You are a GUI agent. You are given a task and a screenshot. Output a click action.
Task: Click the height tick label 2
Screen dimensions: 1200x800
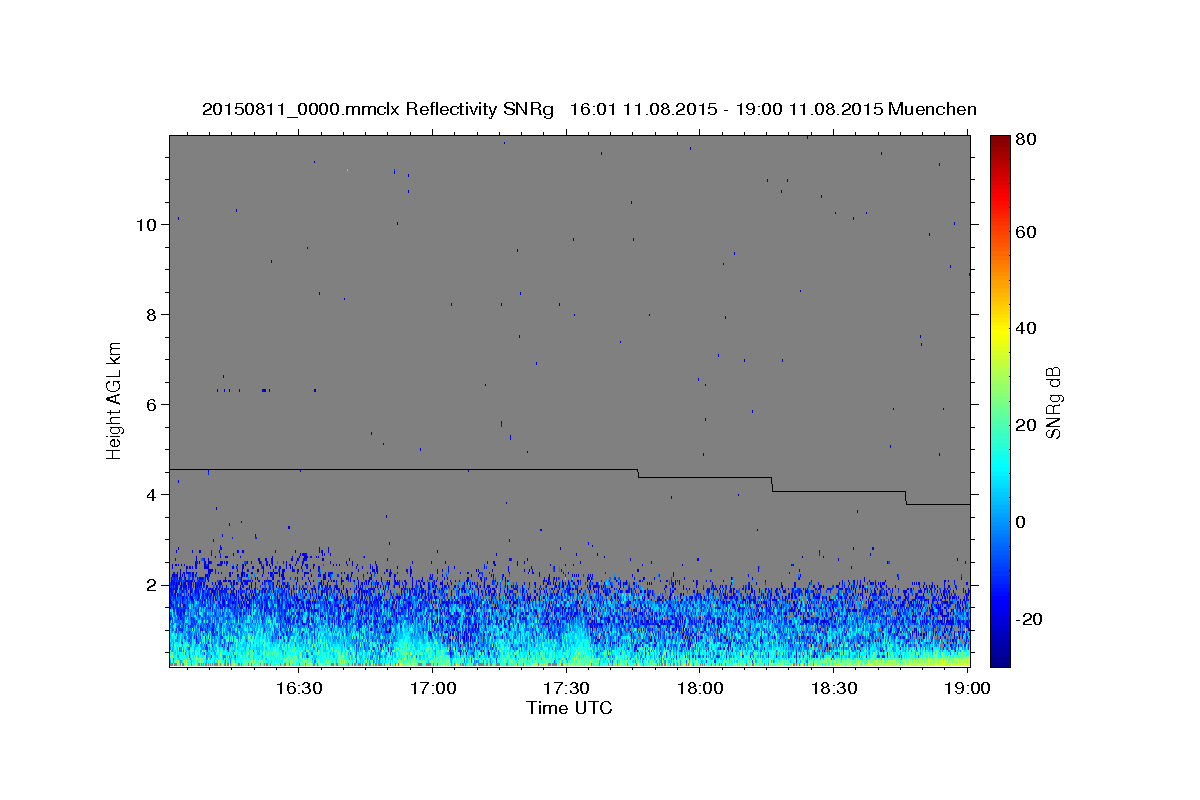[152, 585]
